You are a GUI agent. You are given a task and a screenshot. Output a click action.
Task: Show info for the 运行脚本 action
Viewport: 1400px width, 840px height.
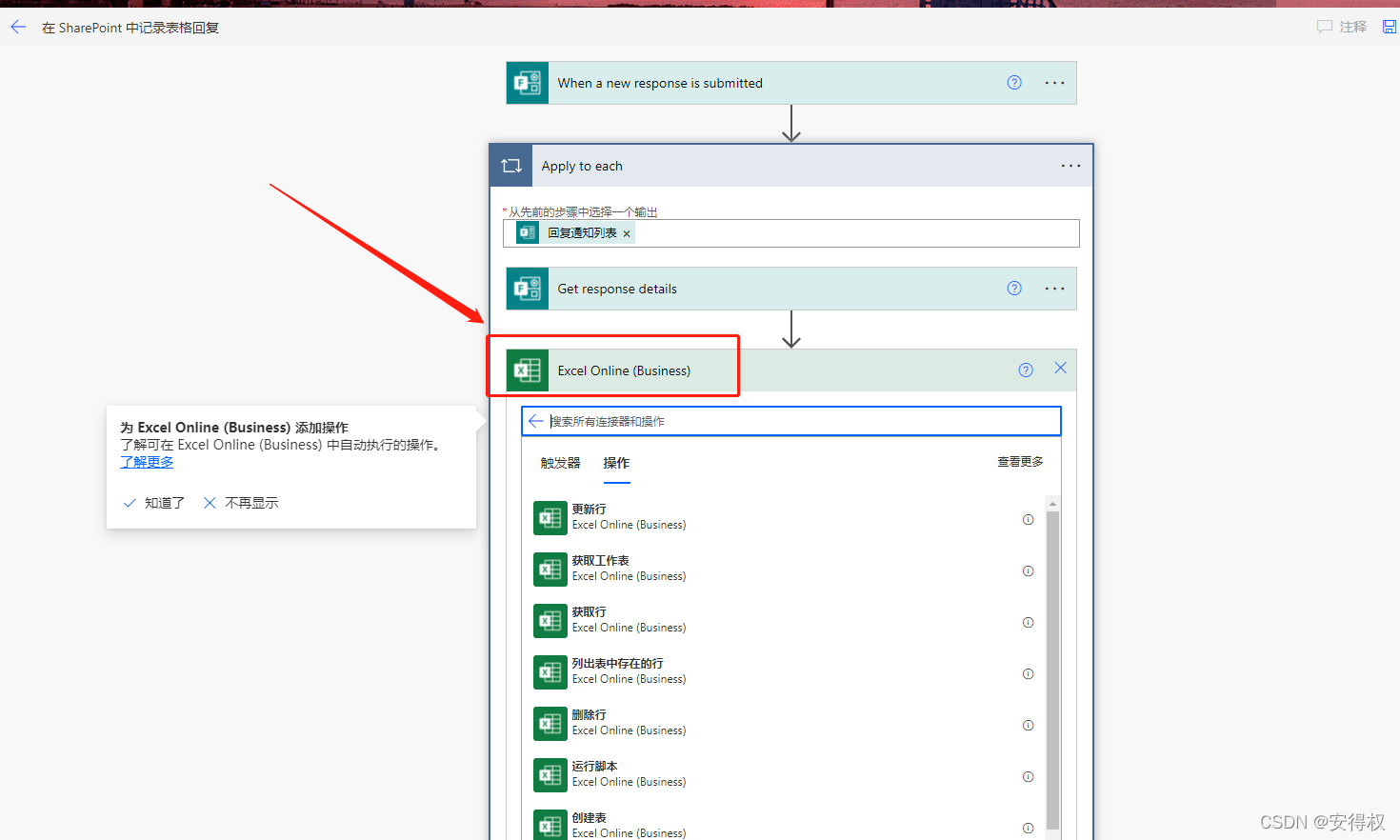[1028, 777]
